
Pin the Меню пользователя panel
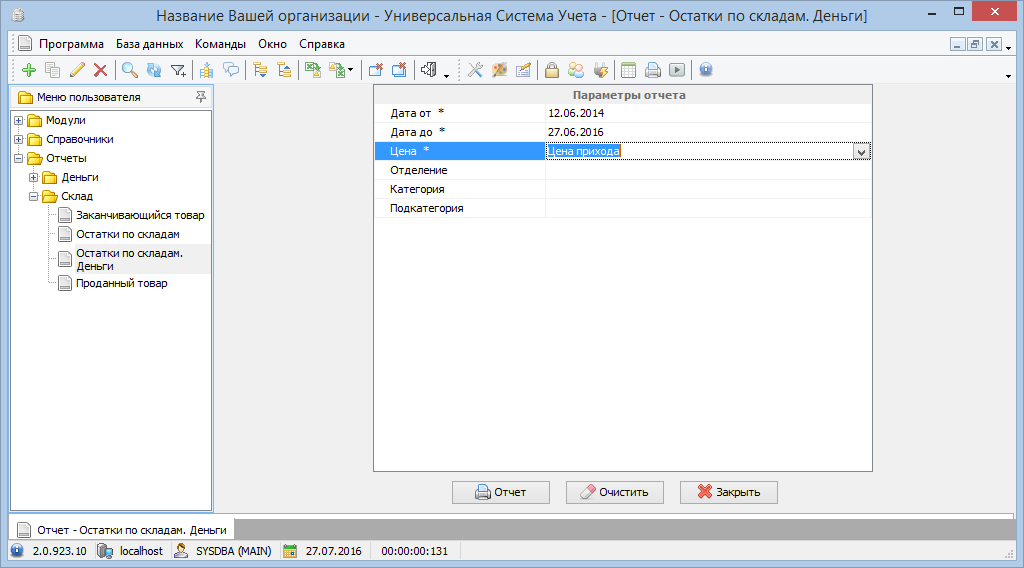[x=201, y=97]
